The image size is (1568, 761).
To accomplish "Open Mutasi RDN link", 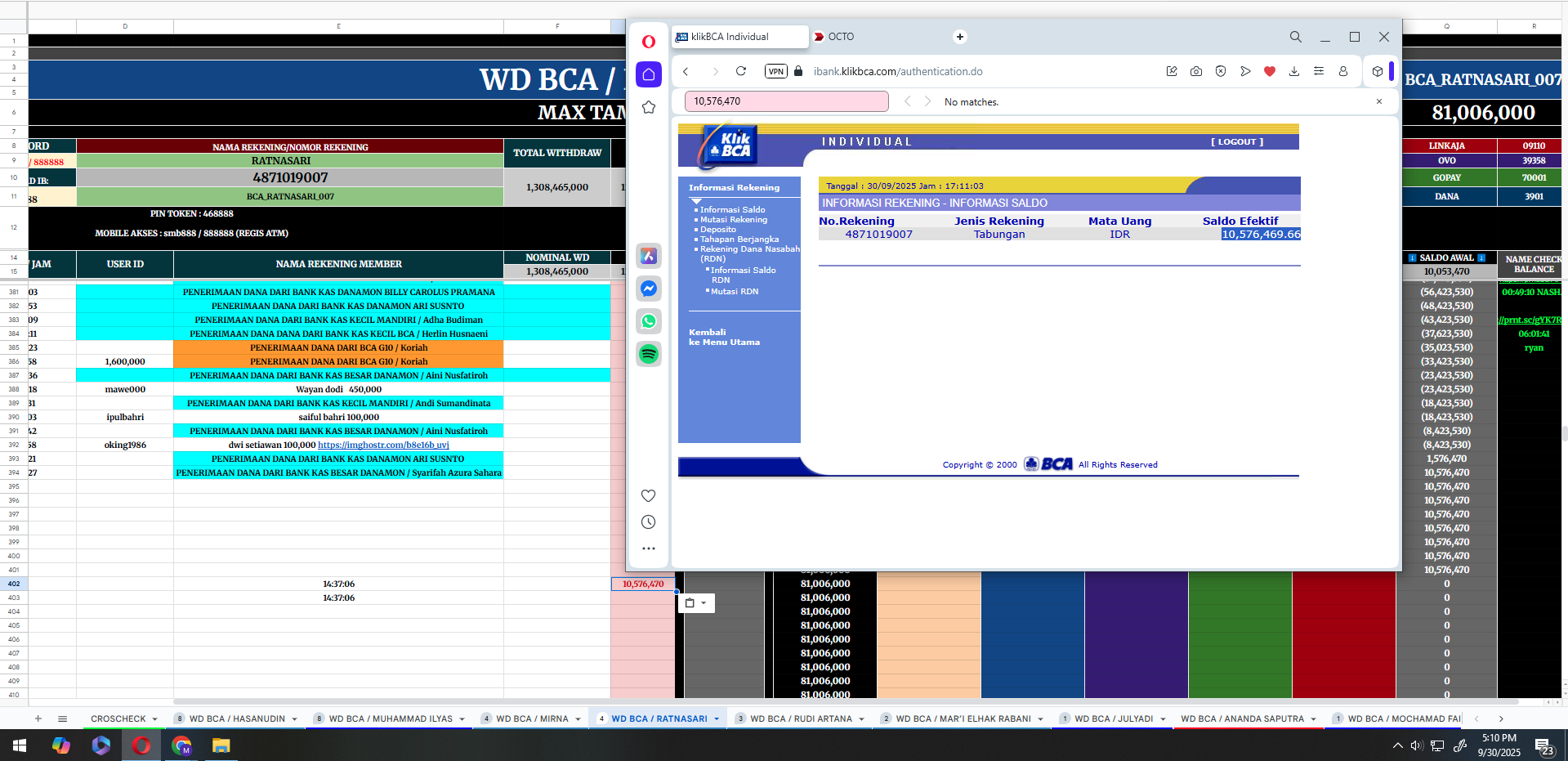I will point(734,291).
